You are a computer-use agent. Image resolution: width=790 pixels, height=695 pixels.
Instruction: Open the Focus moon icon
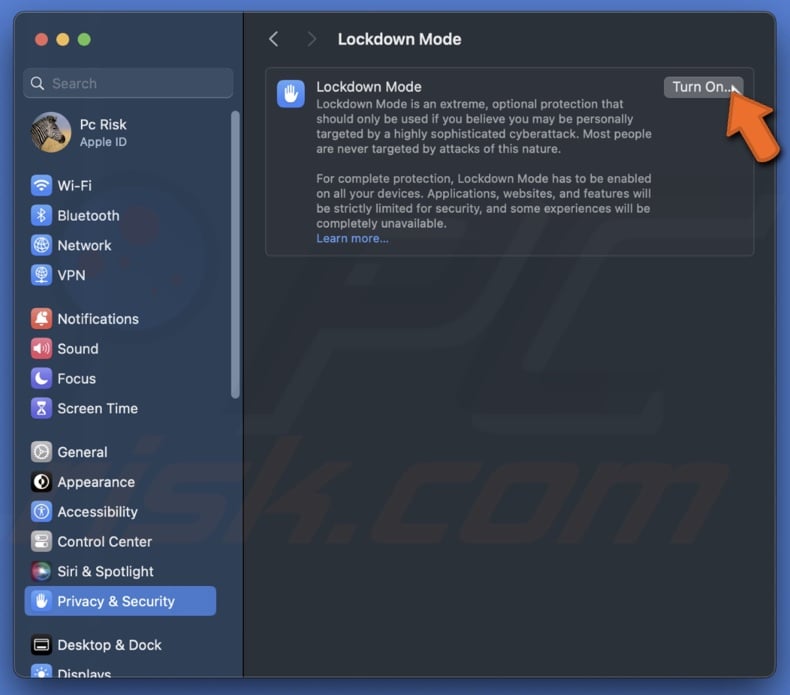41,378
